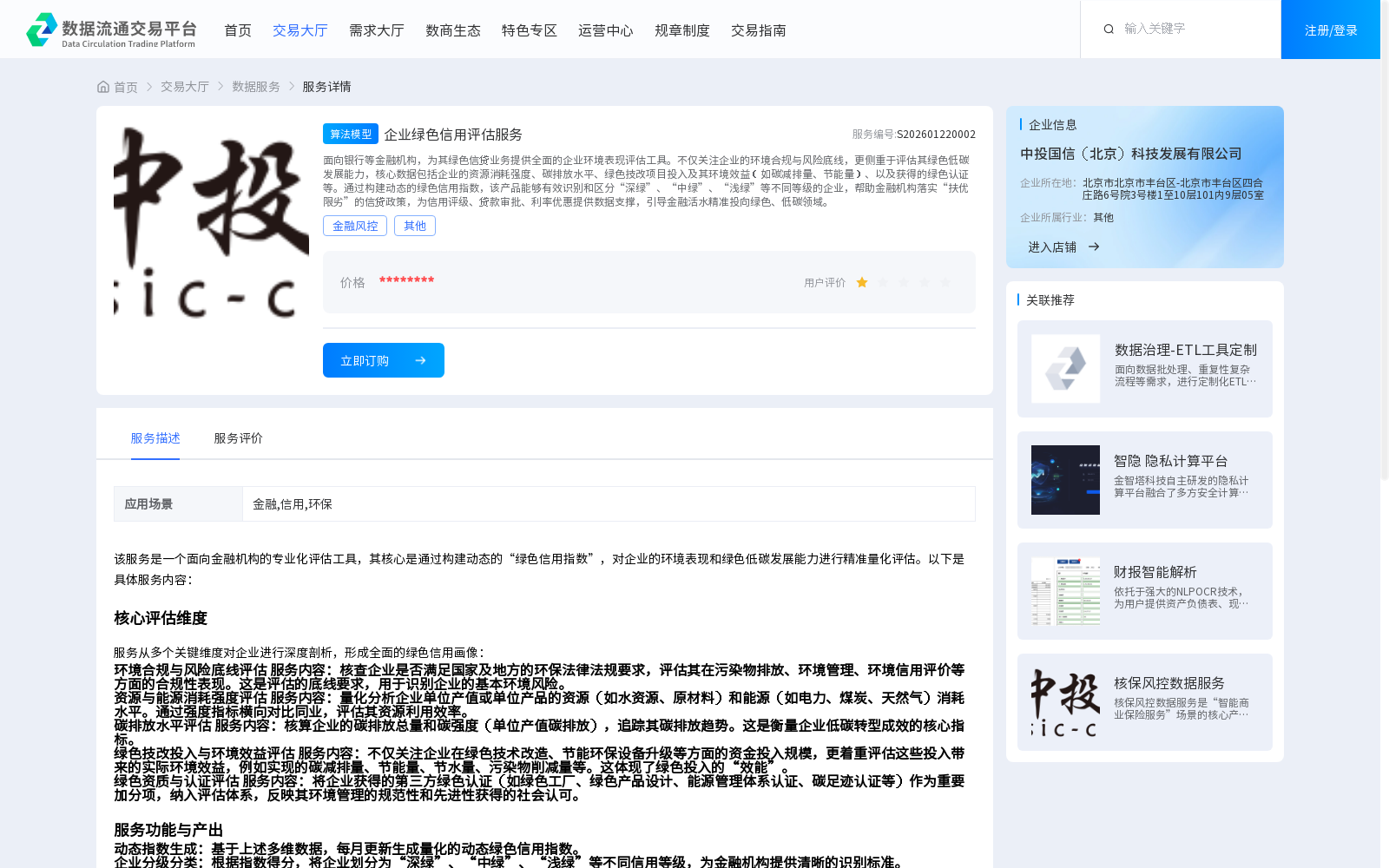Click the 中投 service logo image
Image resolution: width=1389 pixels, height=868 pixels.
211,220
